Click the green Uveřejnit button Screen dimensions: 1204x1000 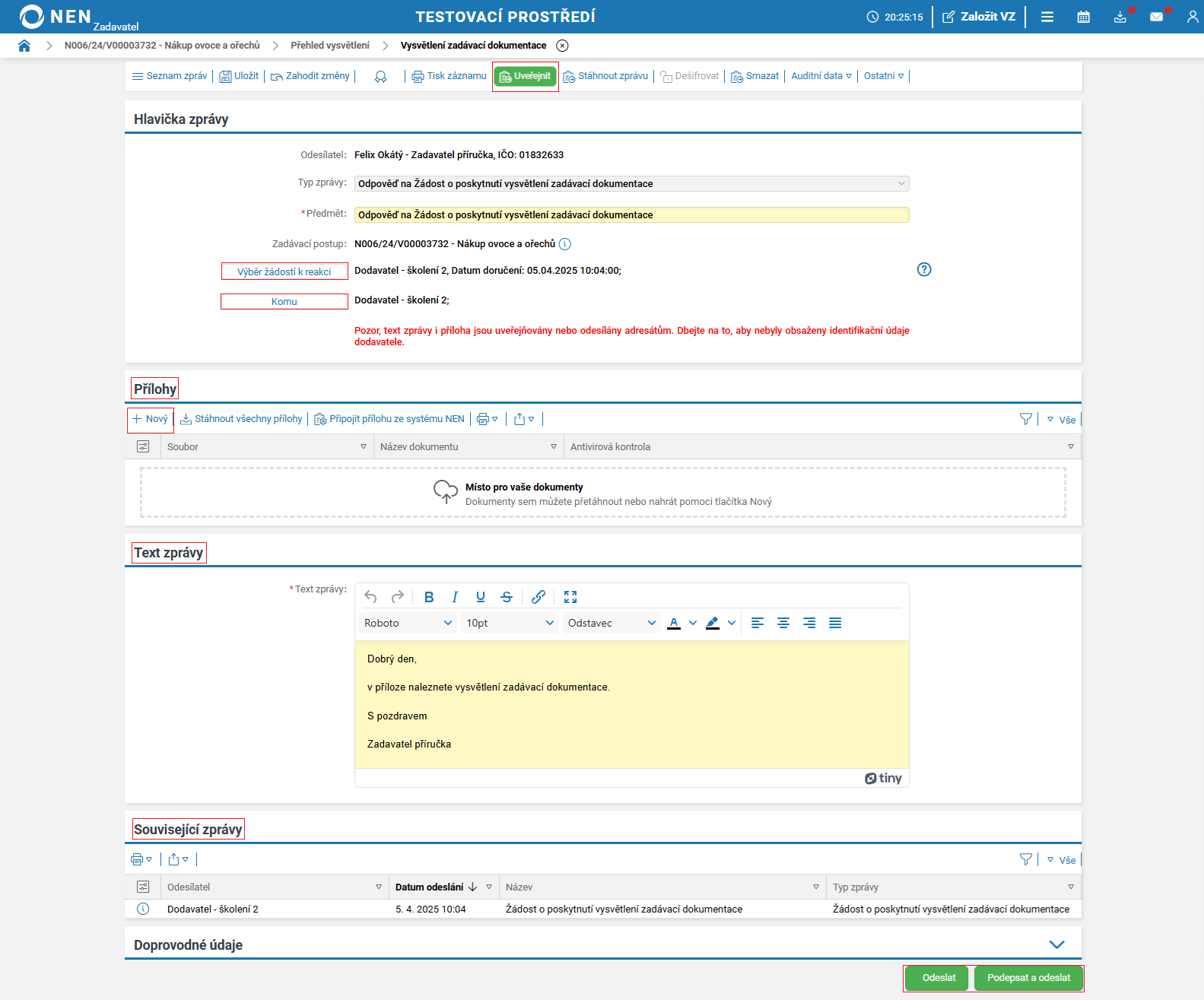(x=525, y=76)
